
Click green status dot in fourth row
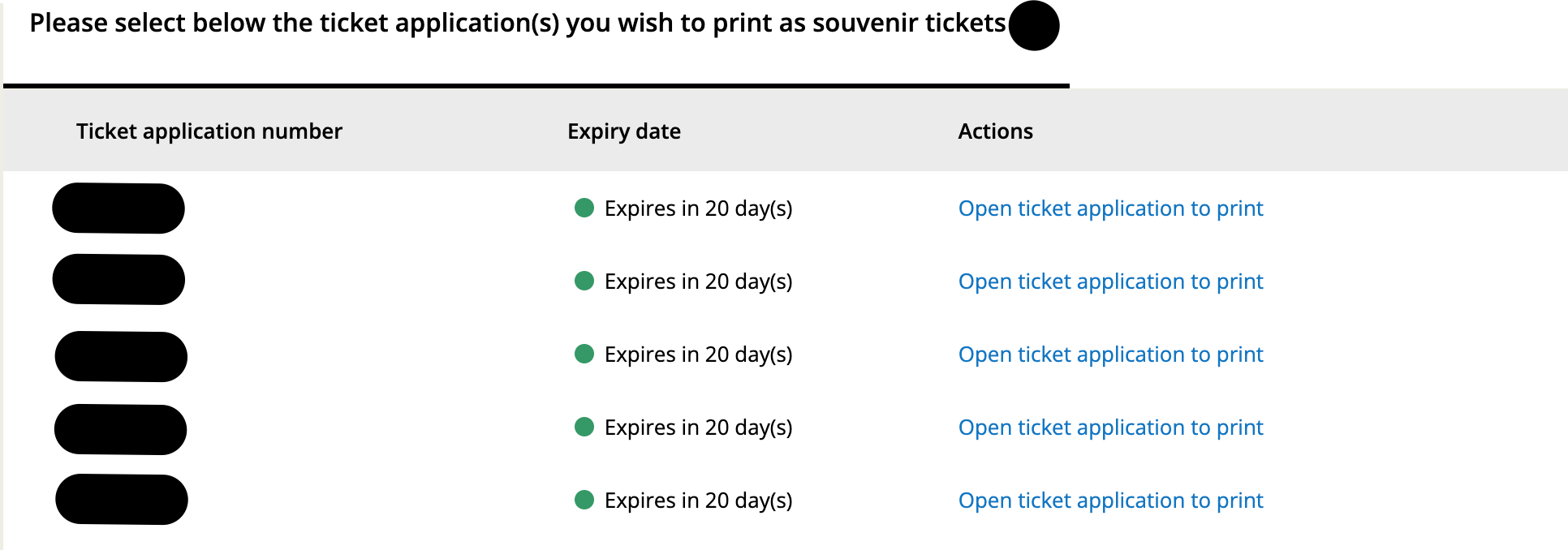584,427
